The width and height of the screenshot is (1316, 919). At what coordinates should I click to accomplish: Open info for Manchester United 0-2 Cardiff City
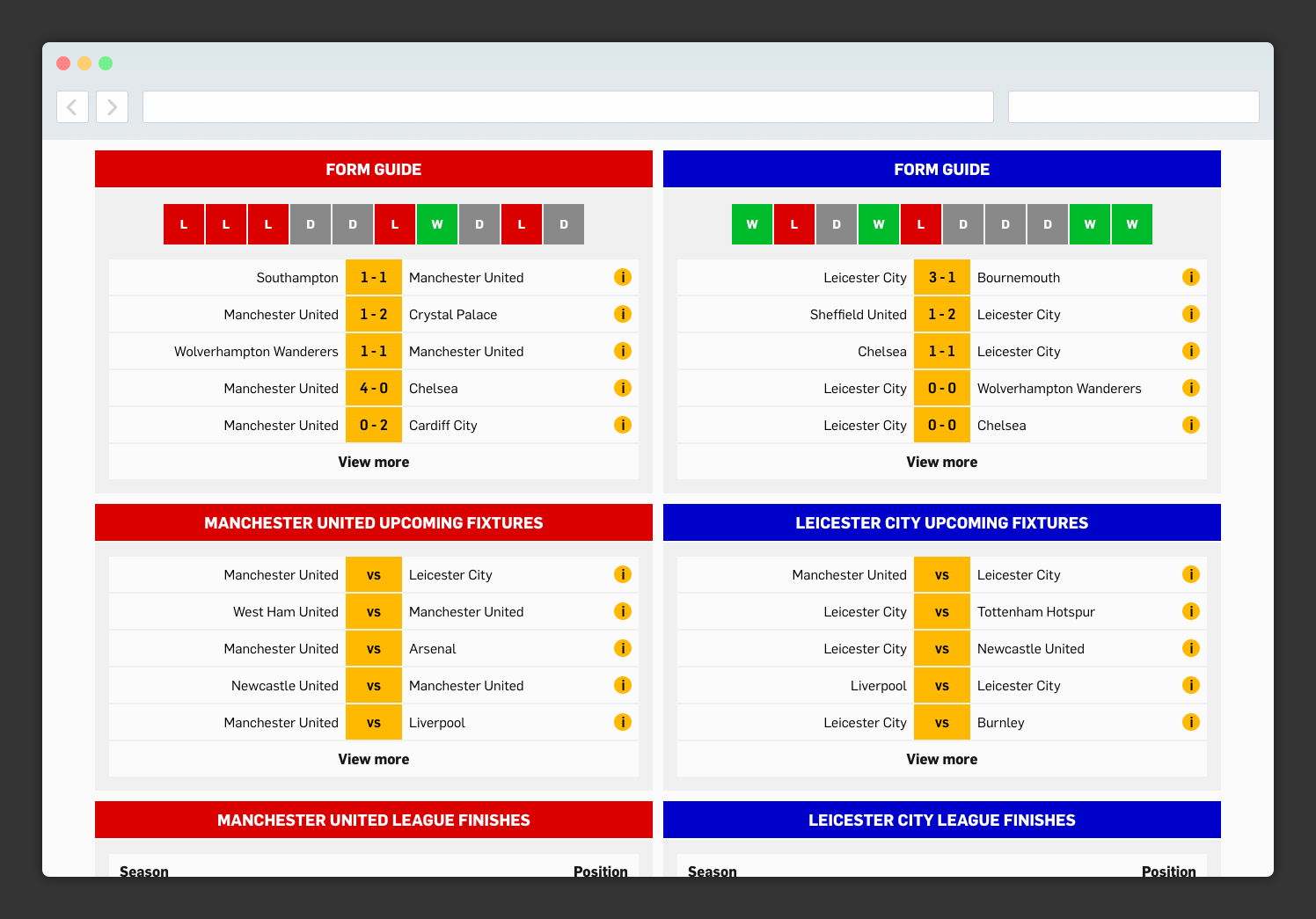623,425
